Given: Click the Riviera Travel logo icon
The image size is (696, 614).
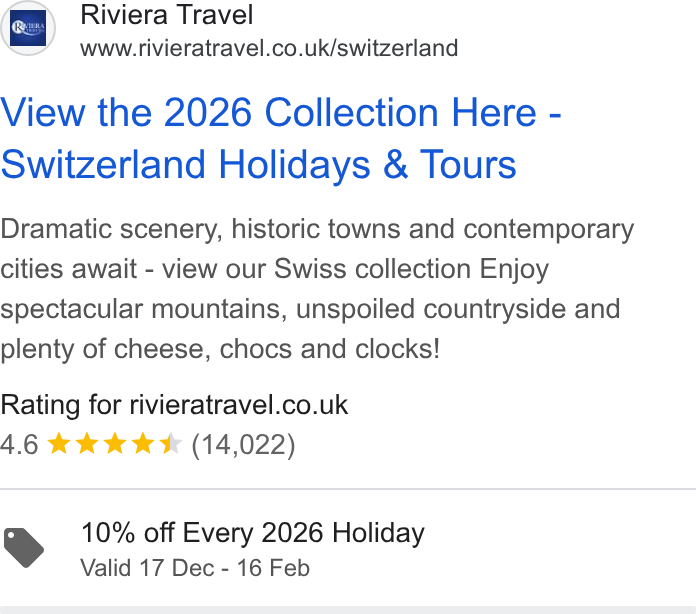Looking at the screenshot, I should pos(28,28).
